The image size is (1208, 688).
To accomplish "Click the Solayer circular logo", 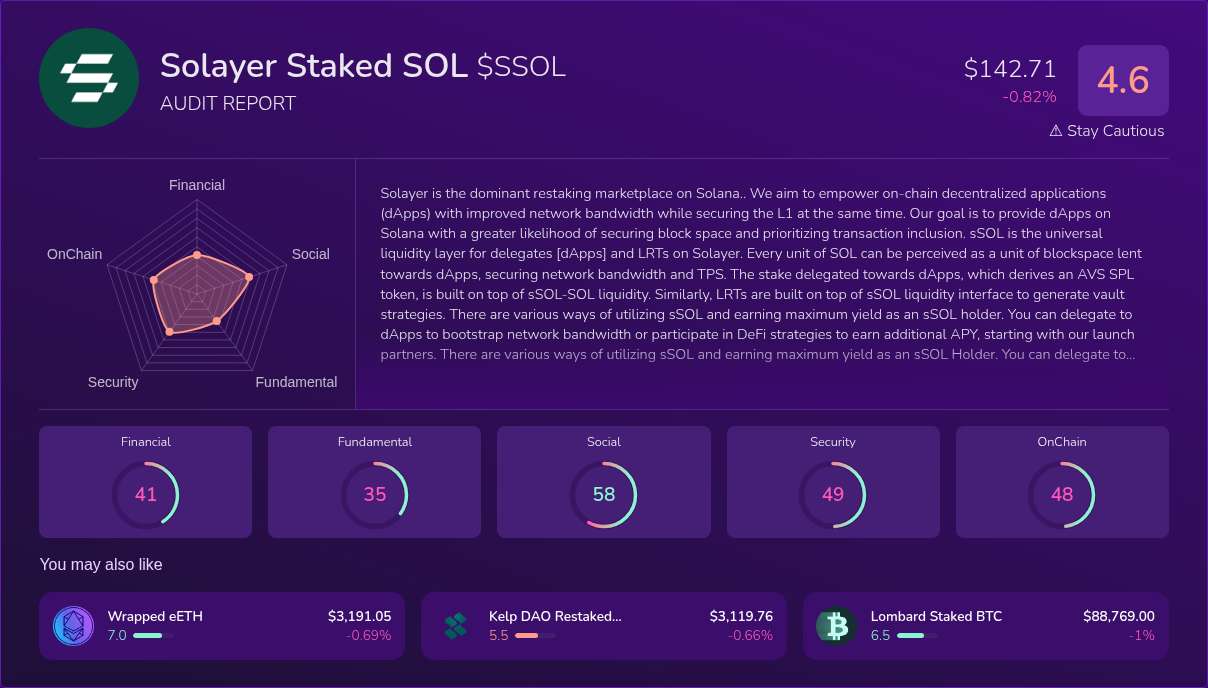I will 89,78.
